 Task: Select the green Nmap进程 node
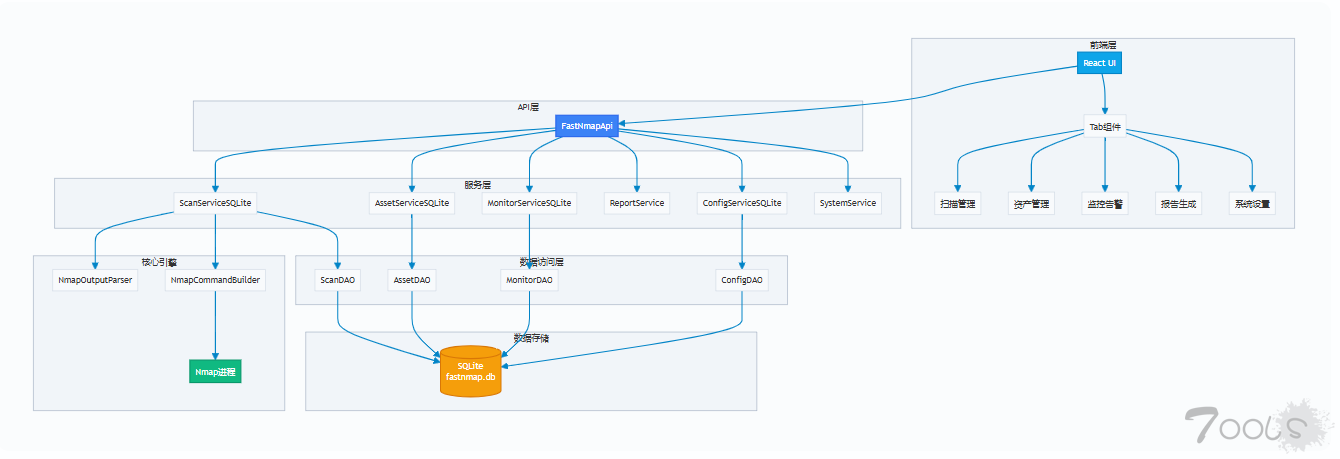[x=215, y=371]
